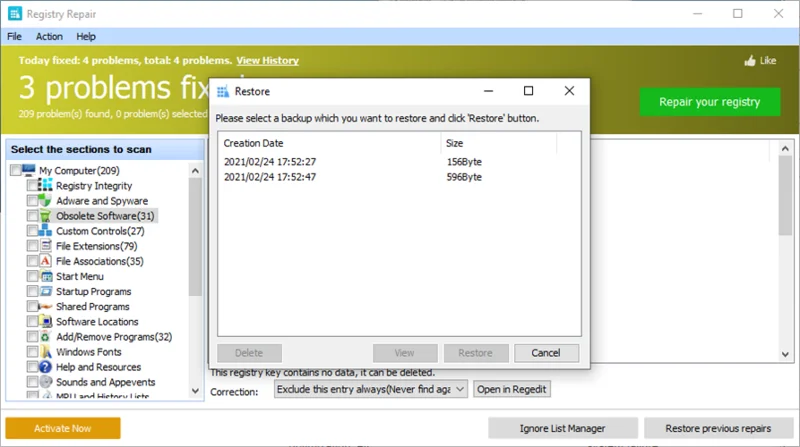Image resolution: width=800 pixels, height=447 pixels.
Task: Tick the Custom Controls(27) checkbox
Action: pyautogui.click(x=32, y=231)
